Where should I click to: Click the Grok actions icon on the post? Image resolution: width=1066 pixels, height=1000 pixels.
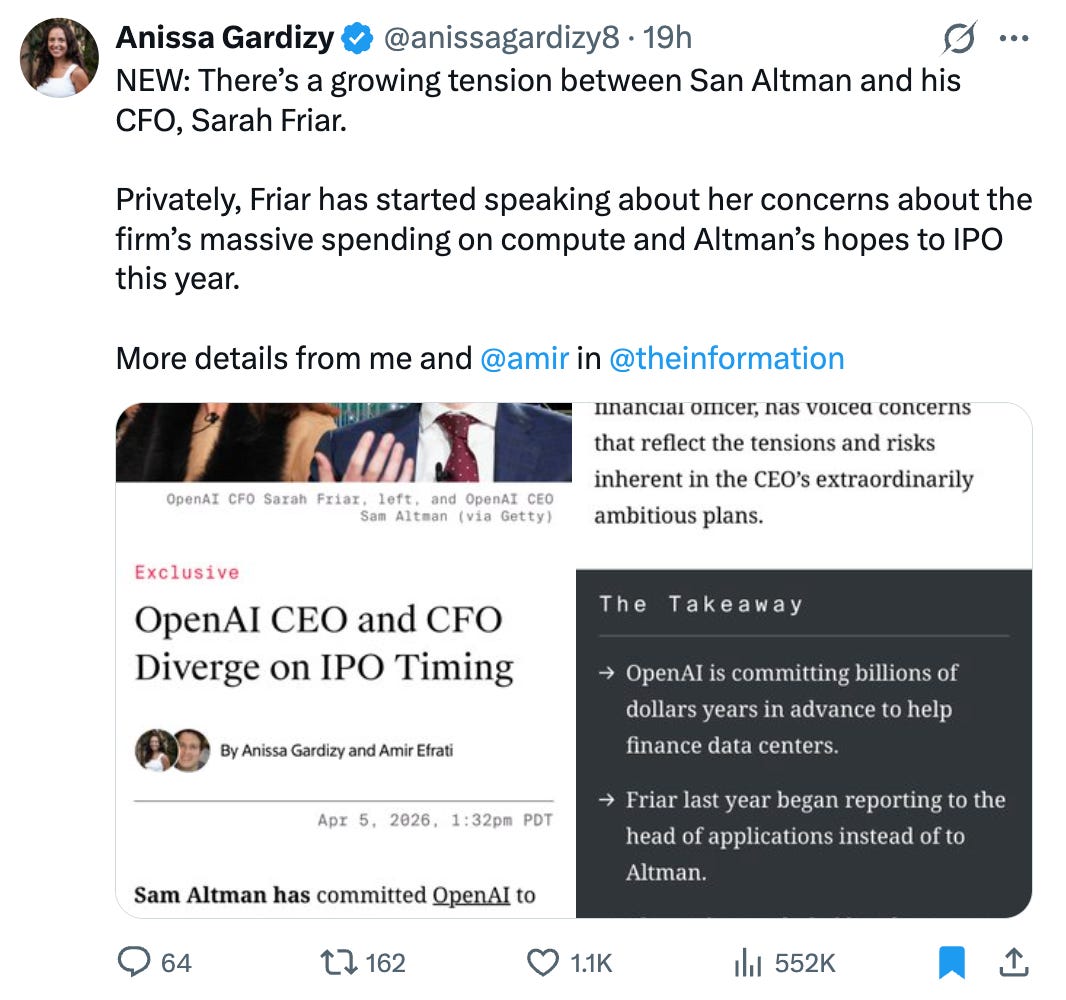pyautogui.click(x=957, y=37)
